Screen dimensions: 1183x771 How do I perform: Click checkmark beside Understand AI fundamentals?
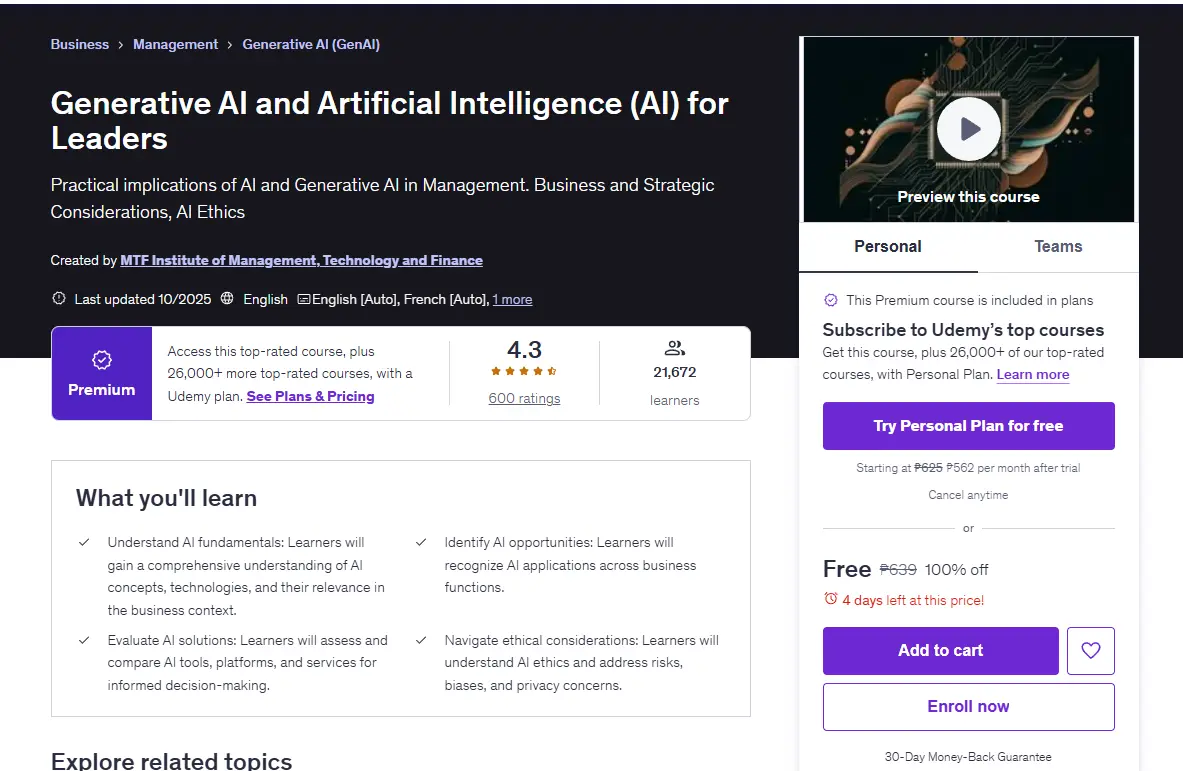[x=84, y=542]
